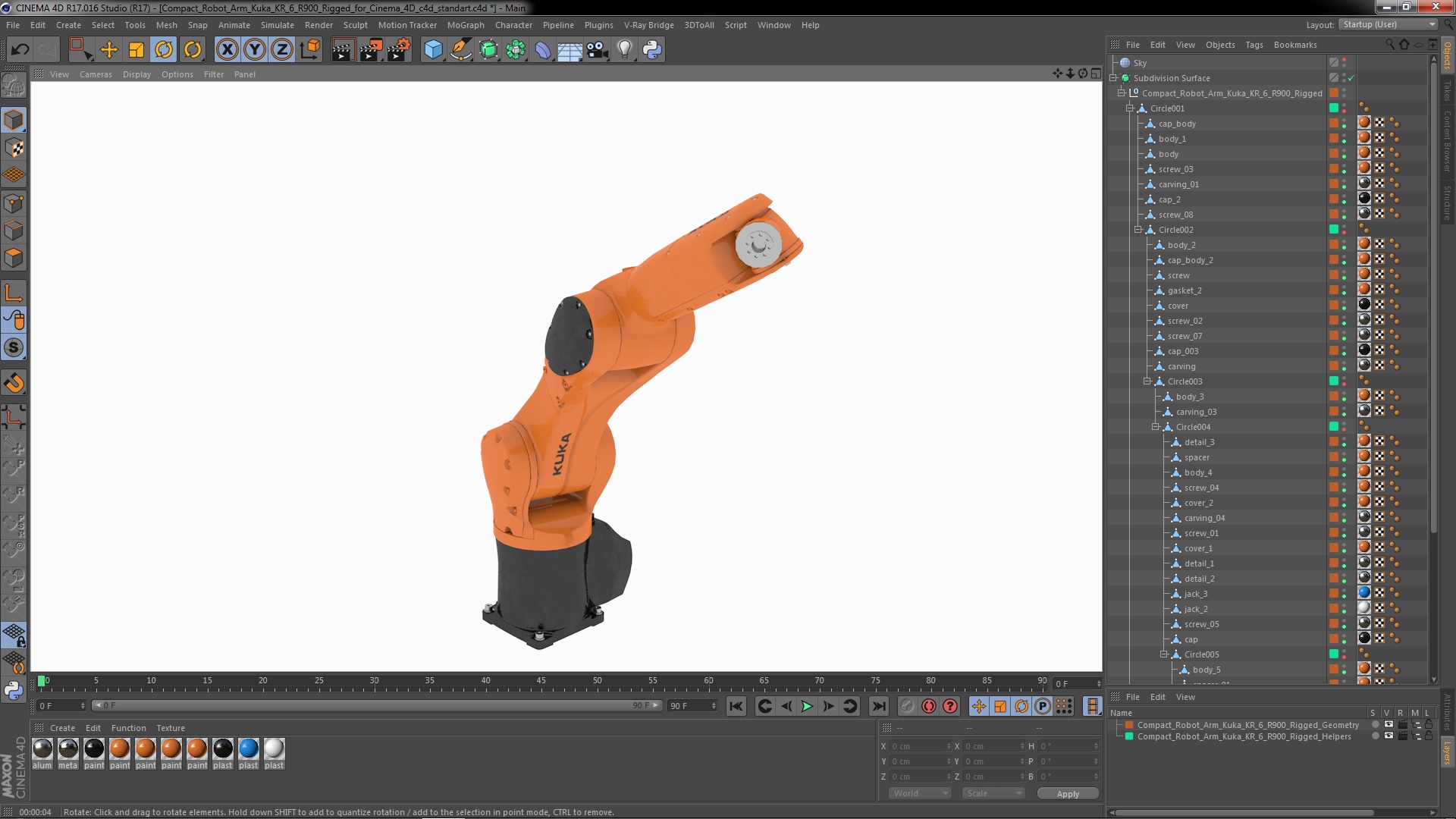Viewport: 1456px width, 819px height.
Task: Click the Apply button
Action: (x=1068, y=794)
